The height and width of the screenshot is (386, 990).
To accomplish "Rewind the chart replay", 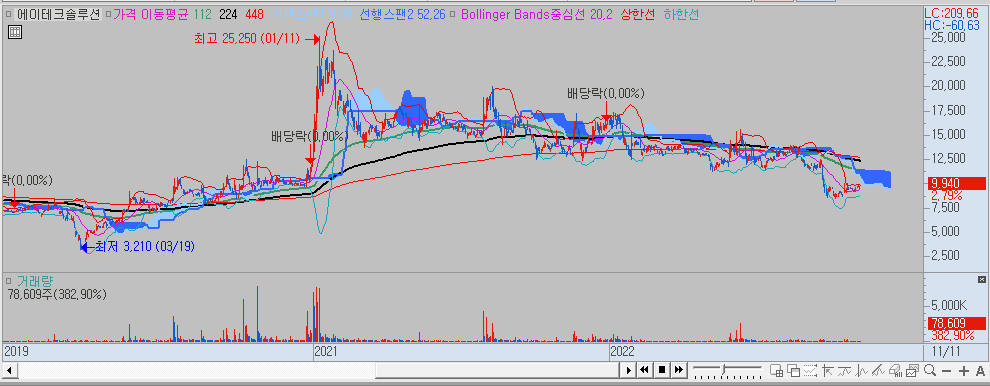I will (x=645, y=370).
